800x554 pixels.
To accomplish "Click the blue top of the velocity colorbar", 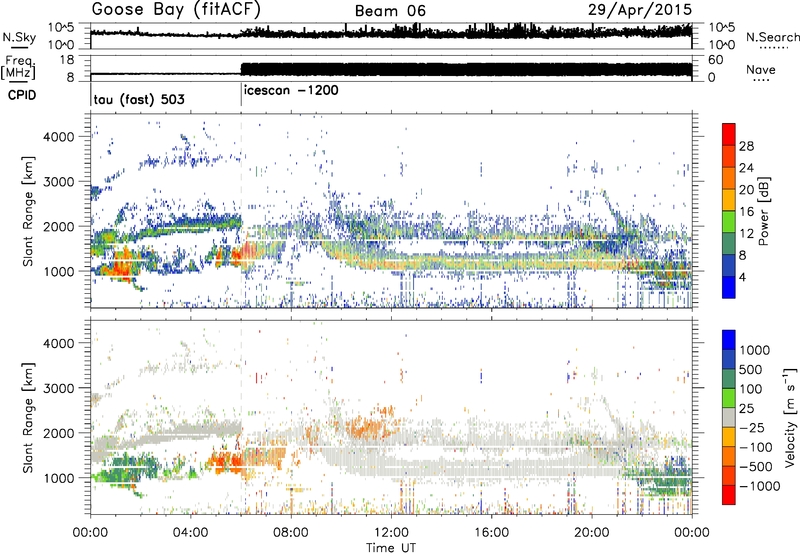I will 729,340.
